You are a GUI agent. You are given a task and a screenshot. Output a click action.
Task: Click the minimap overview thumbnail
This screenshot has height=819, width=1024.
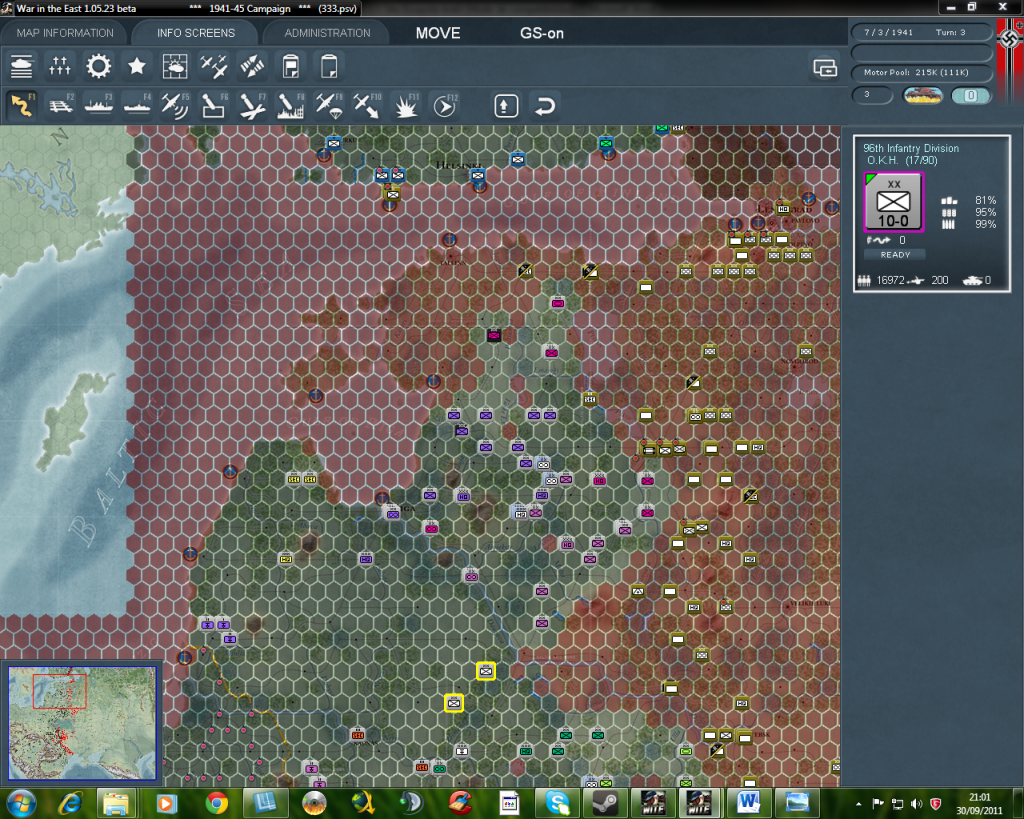pos(82,722)
